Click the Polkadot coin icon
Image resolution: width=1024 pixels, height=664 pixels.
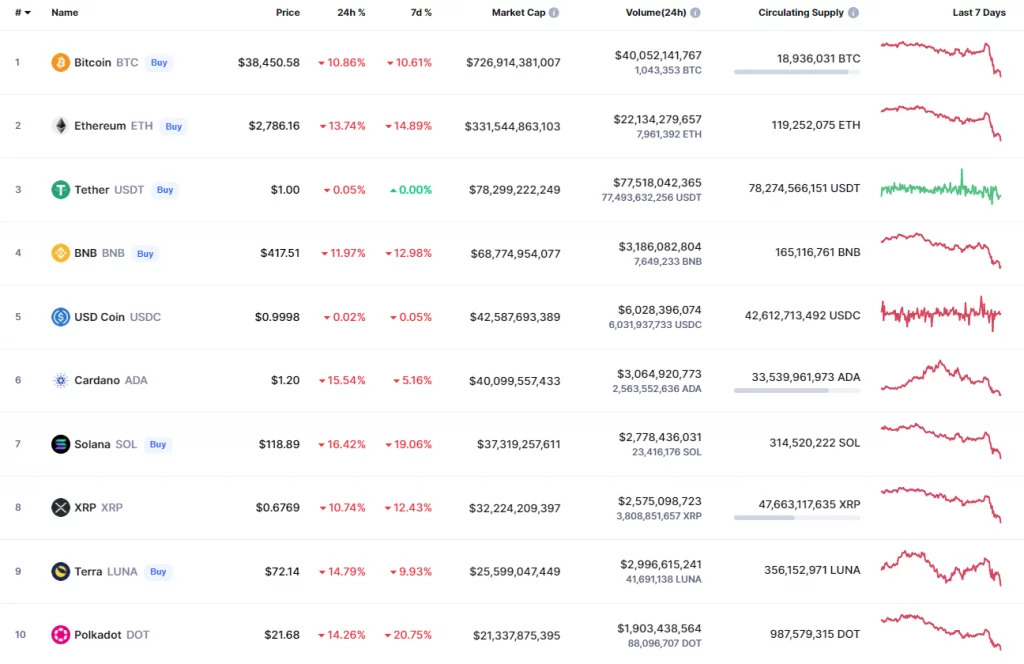[x=59, y=634]
